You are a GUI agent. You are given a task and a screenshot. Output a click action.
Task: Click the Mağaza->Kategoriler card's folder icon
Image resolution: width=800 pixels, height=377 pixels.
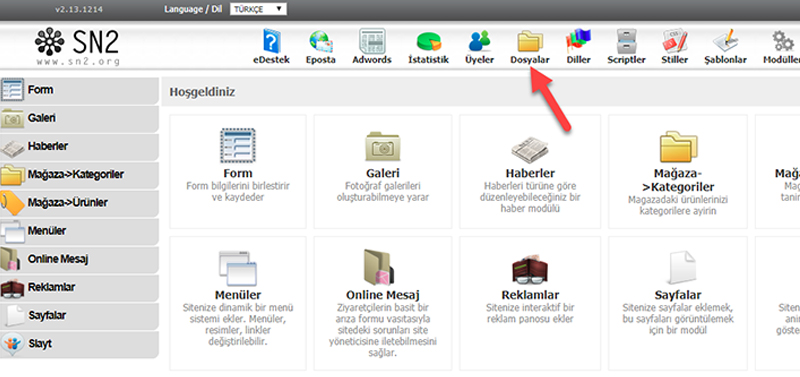679,146
